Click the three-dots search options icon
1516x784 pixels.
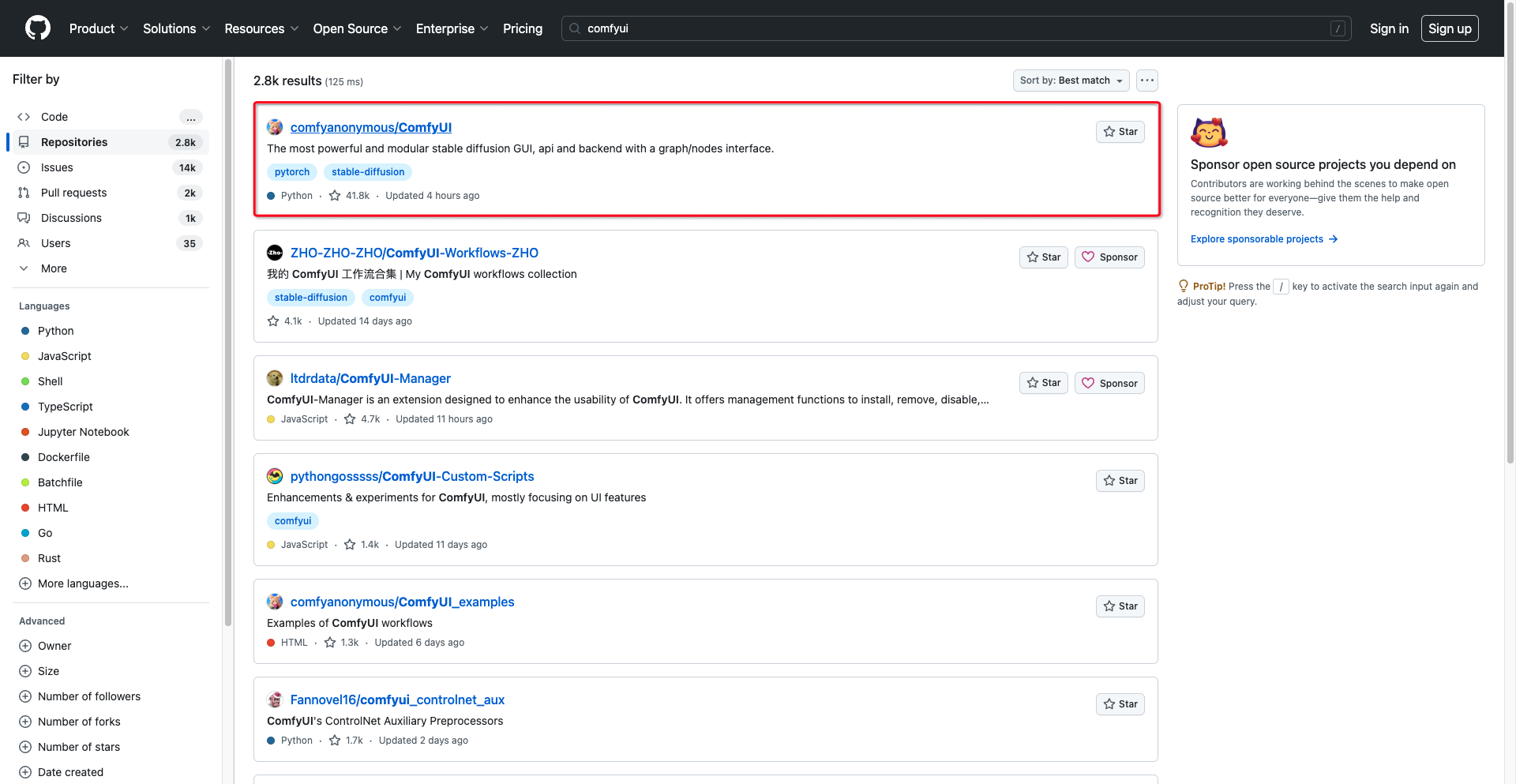click(x=1147, y=81)
